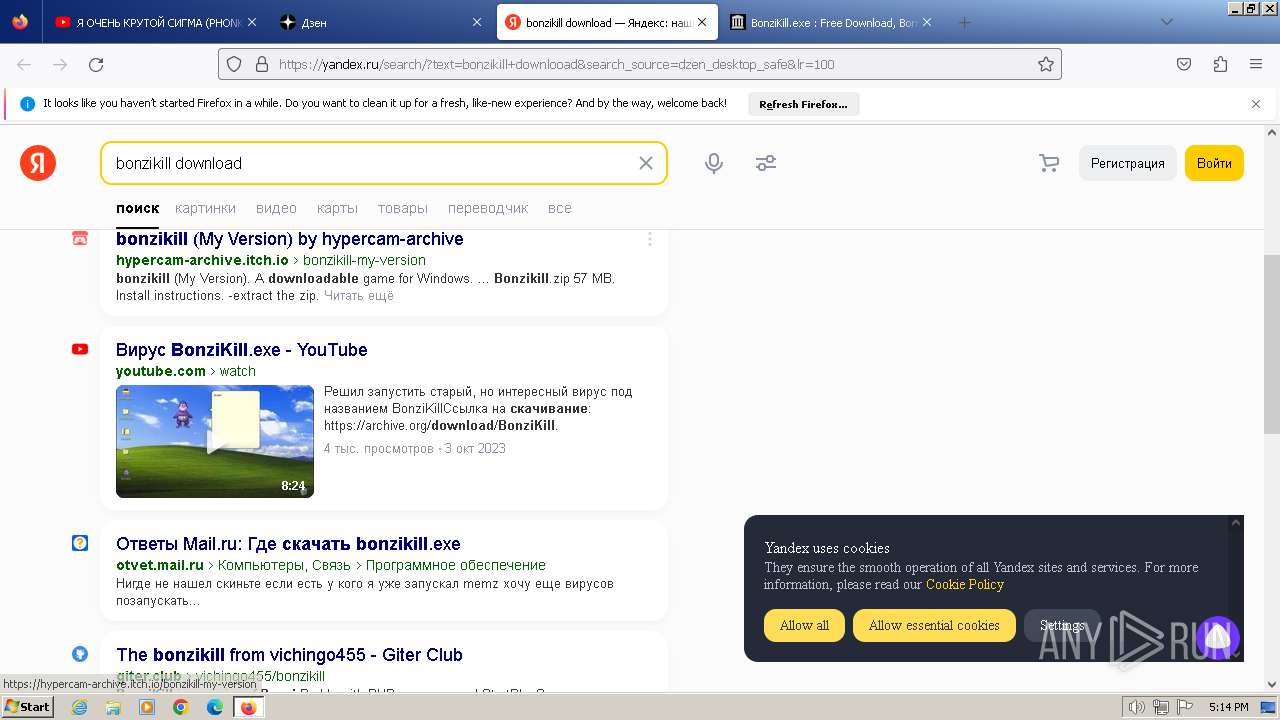
Task: Bookmark this page with star icon
Action: [x=1046, y=64]
